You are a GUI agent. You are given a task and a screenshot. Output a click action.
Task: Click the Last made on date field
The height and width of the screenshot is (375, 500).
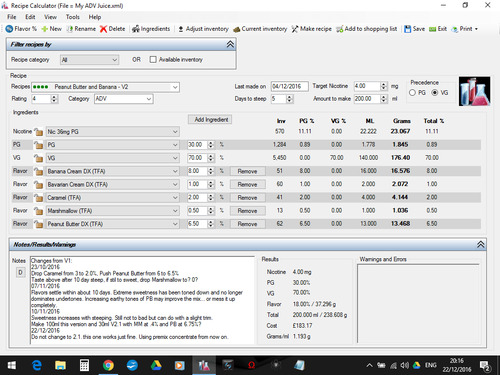(x=289, y=86)
